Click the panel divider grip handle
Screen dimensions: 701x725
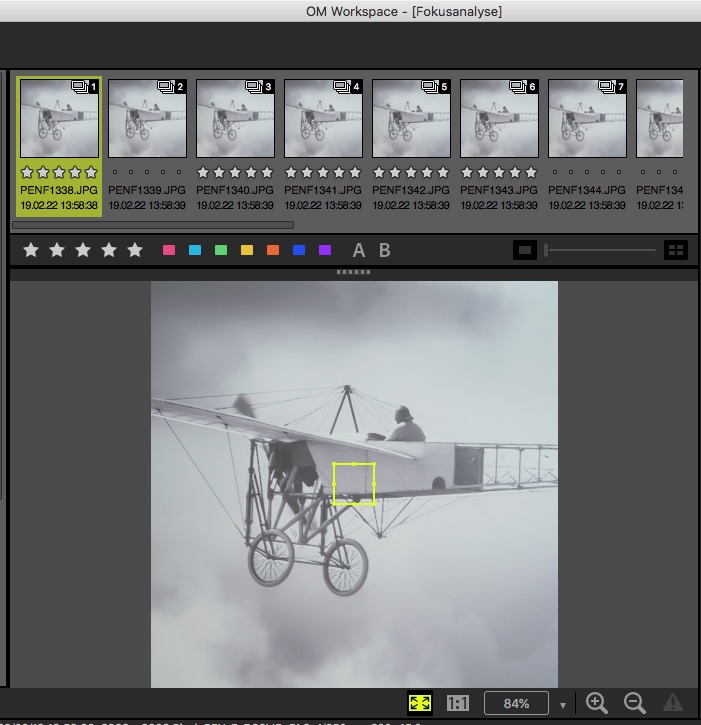(x=353, y=272)
